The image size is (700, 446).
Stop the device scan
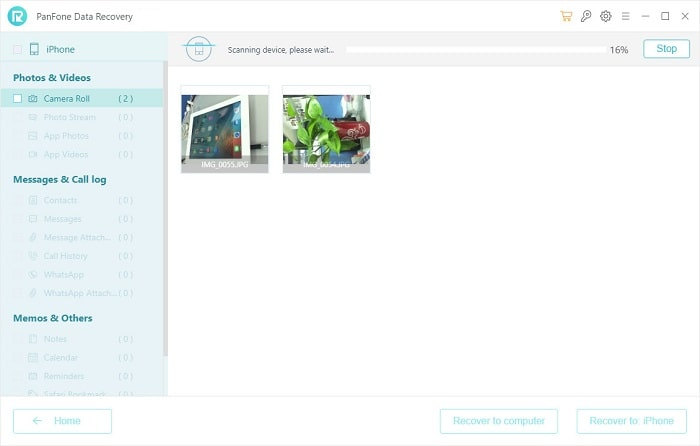click(x=666, y=49)
